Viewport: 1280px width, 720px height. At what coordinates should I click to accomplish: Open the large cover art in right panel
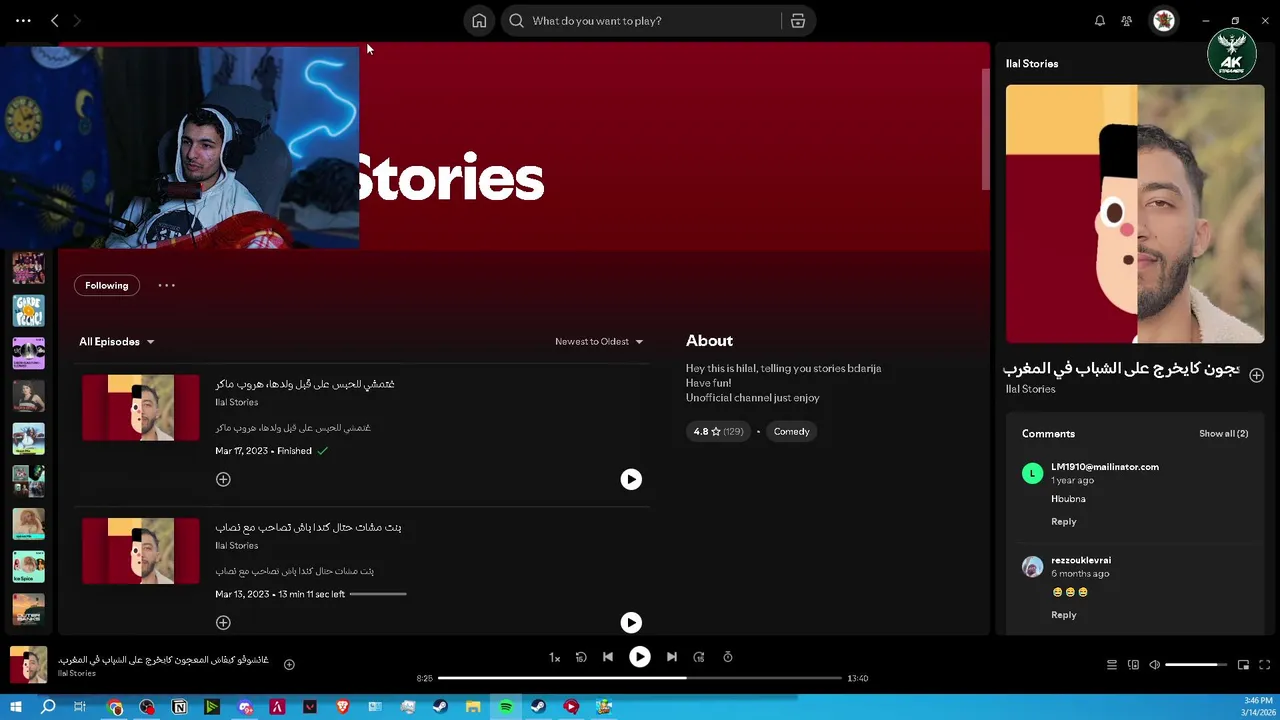1135,214
